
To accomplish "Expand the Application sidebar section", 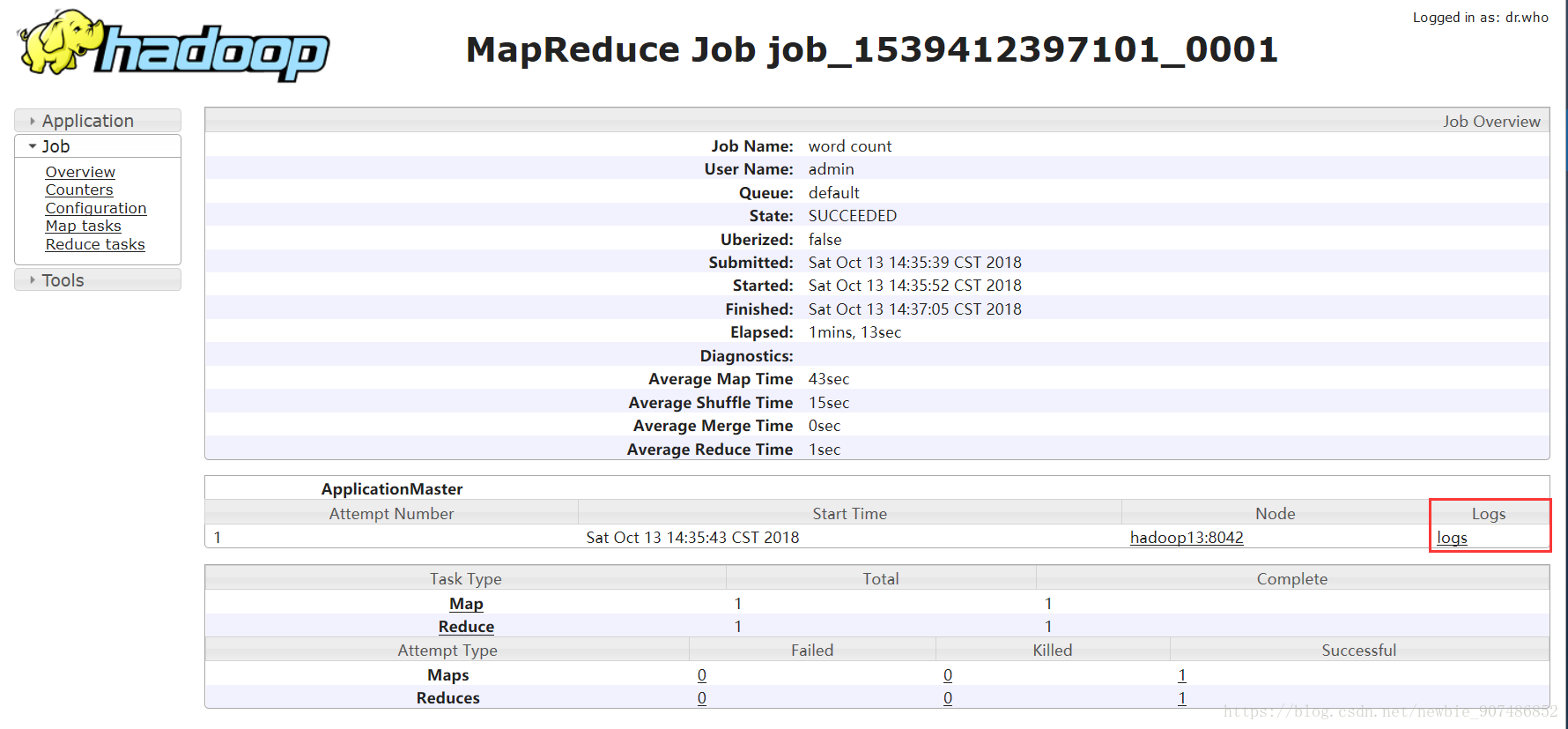I will point(98,121).
